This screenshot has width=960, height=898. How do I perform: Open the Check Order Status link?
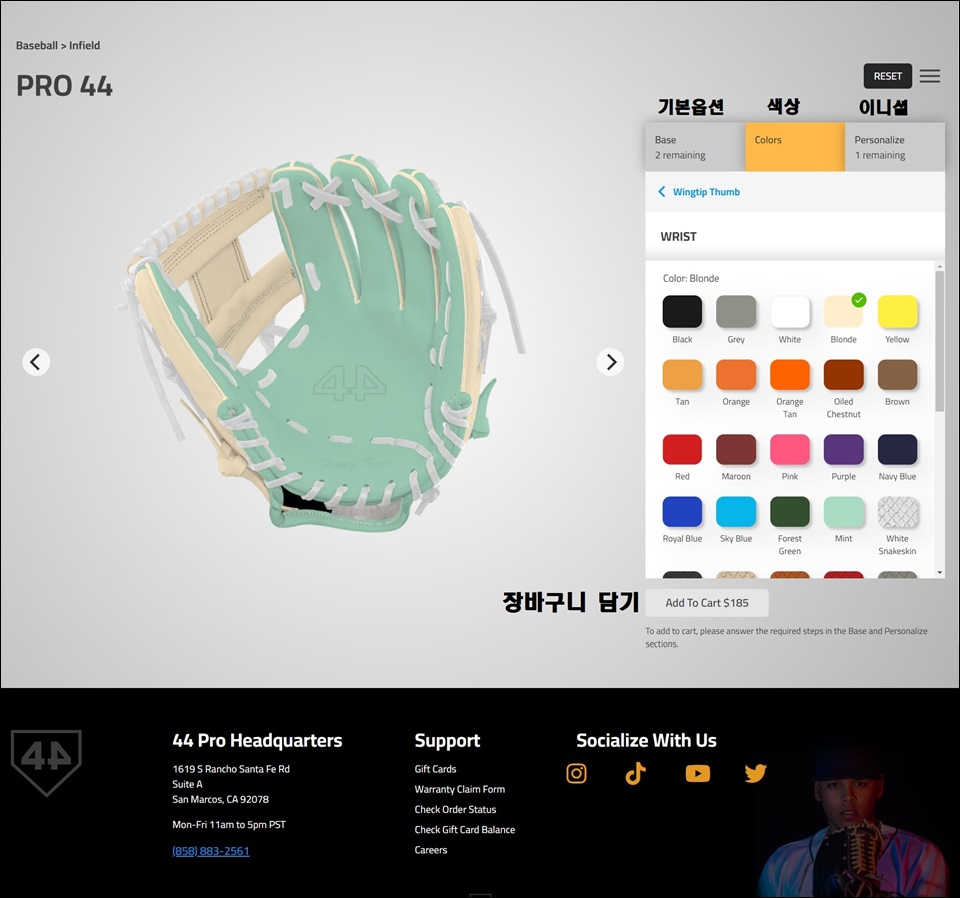click(x=456, y=809)
